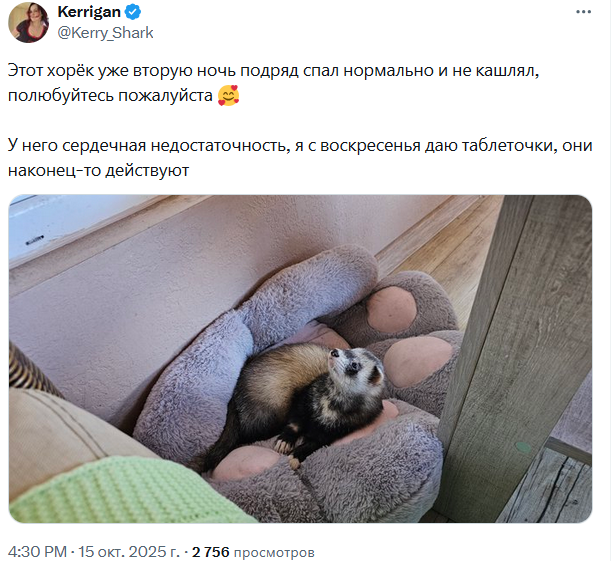Click the text полюбуйтесь пожалуйста

pos(110,96)
